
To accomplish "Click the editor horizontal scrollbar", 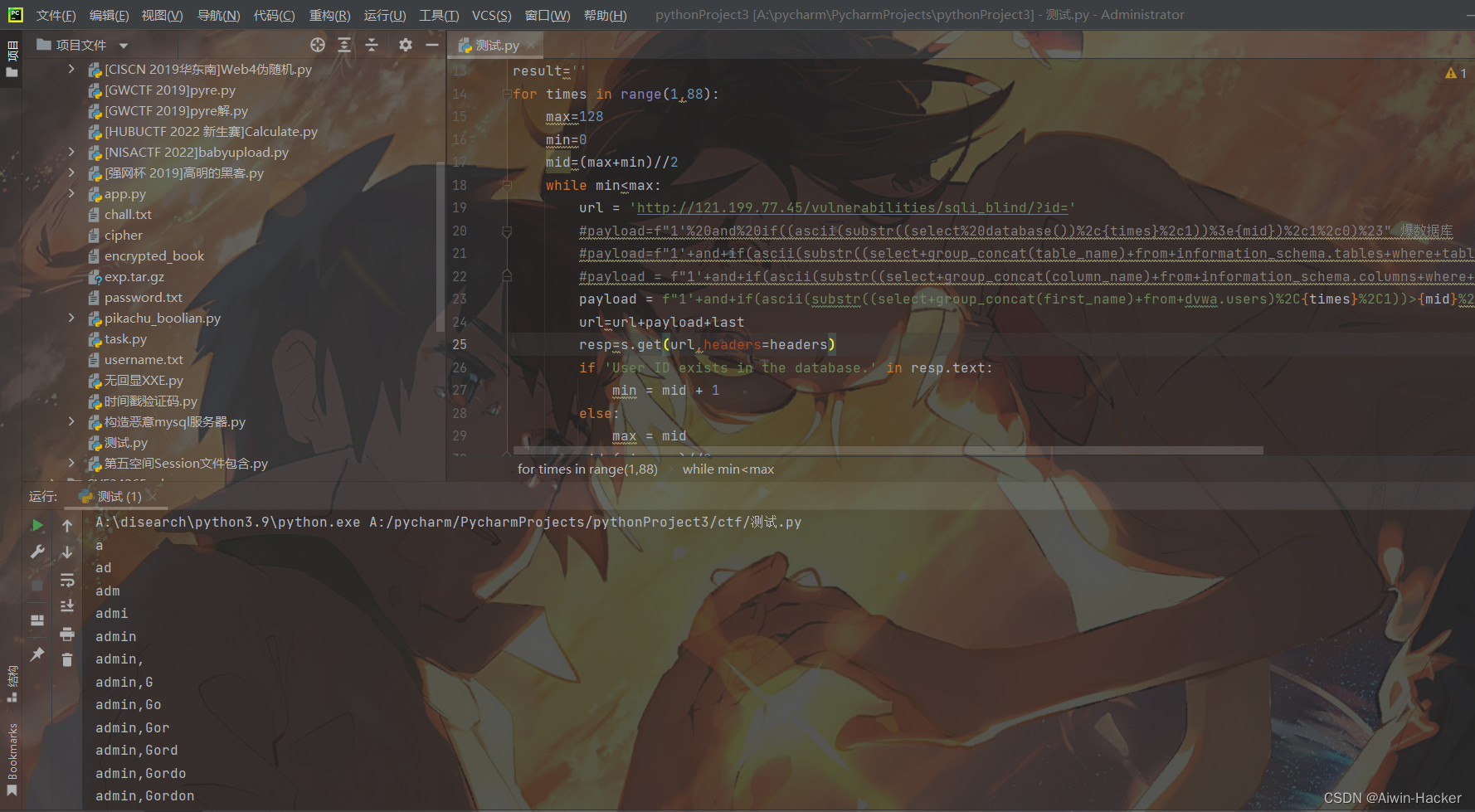I will (888, 450).
